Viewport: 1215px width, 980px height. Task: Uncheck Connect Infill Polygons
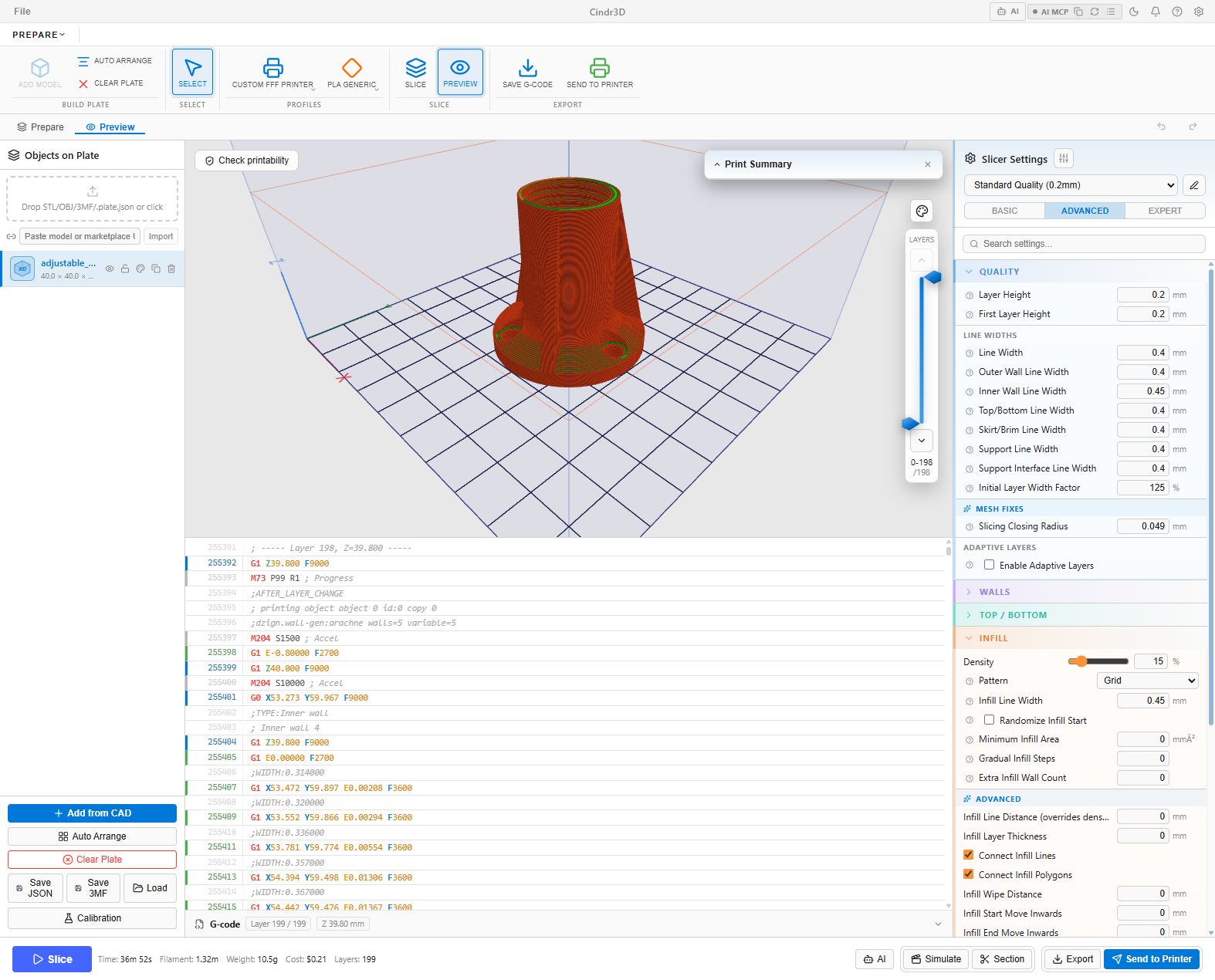click(969, 874)
